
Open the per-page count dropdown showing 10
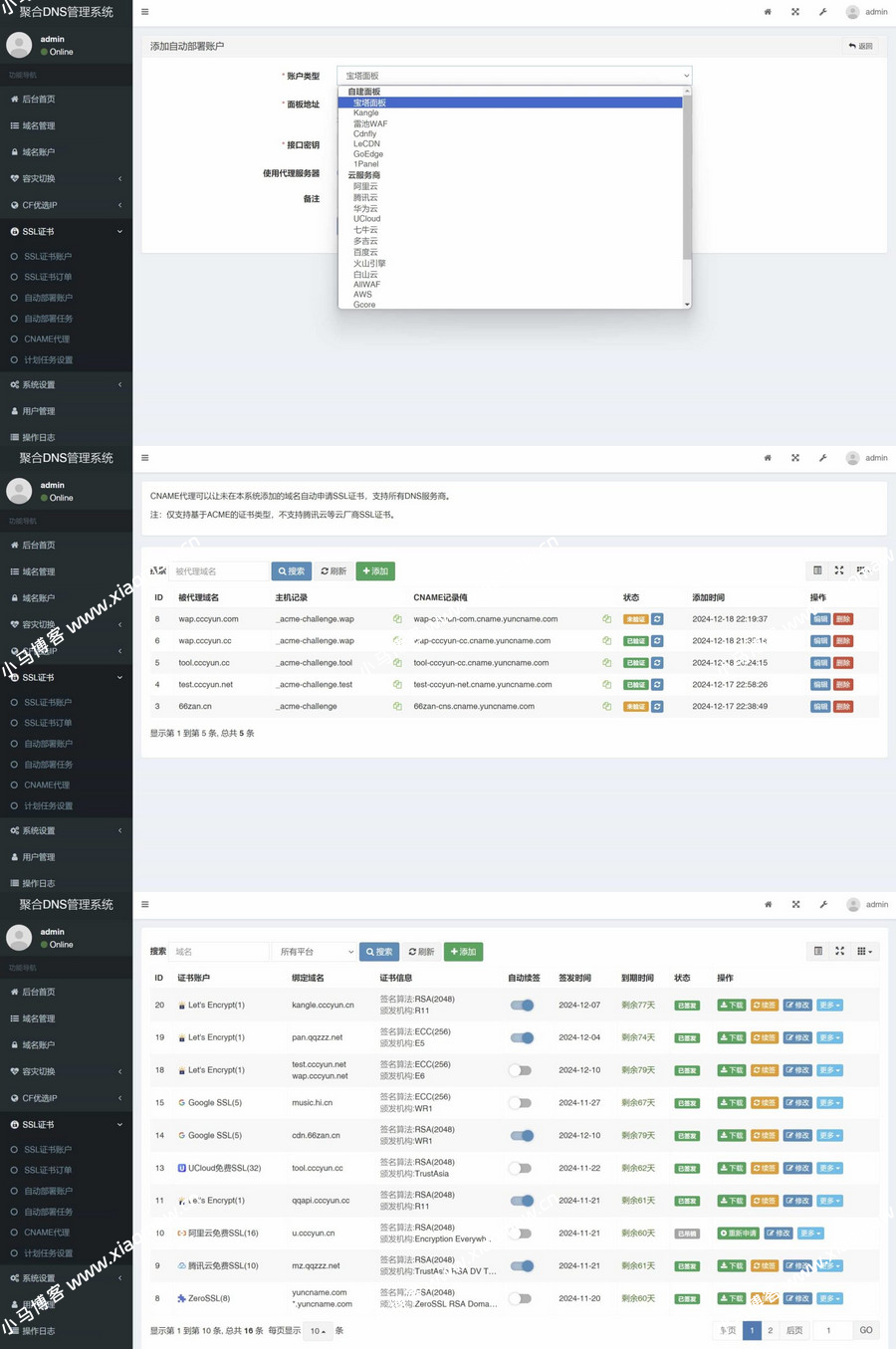click(x=318, y=1331)
